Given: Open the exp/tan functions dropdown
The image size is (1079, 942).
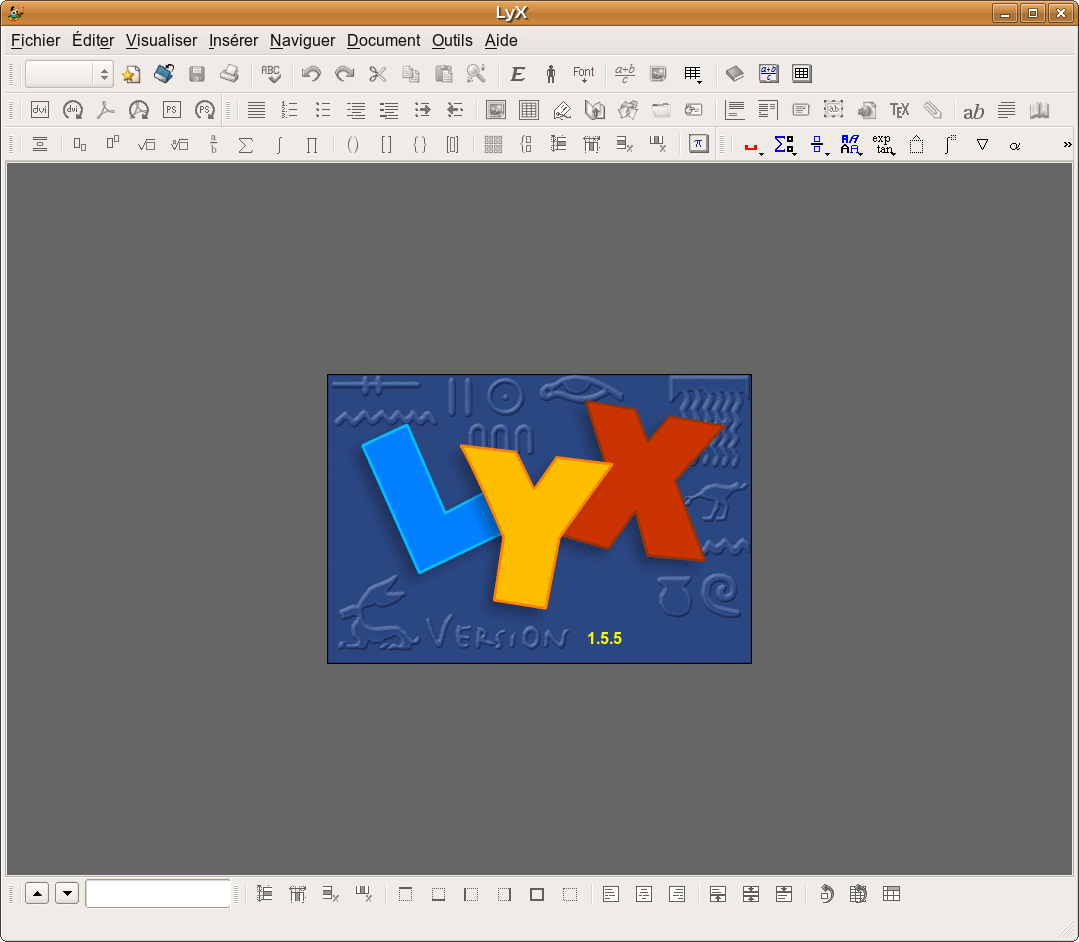Looking at the screenshot, I should (x=882, y=145).
